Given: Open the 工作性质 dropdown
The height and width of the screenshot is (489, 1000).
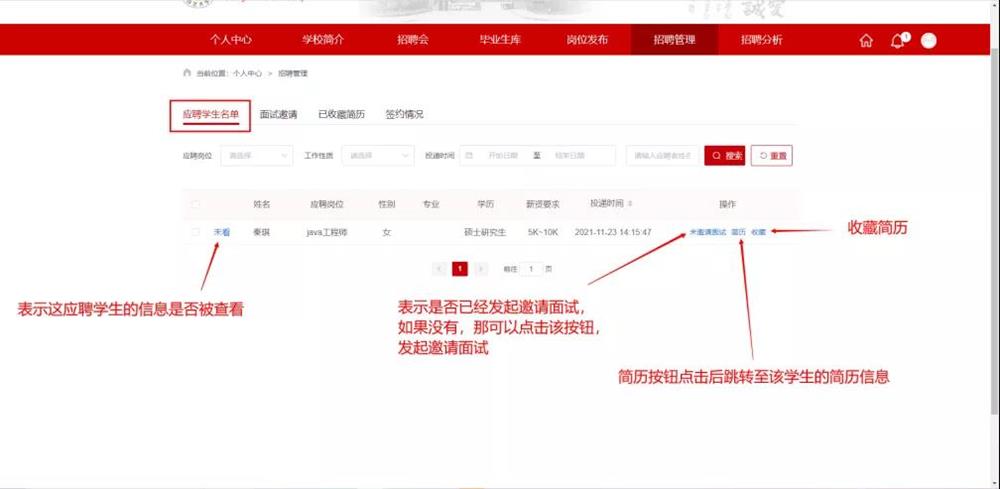Looking at the screenshot, I should (x=377, y=156).
